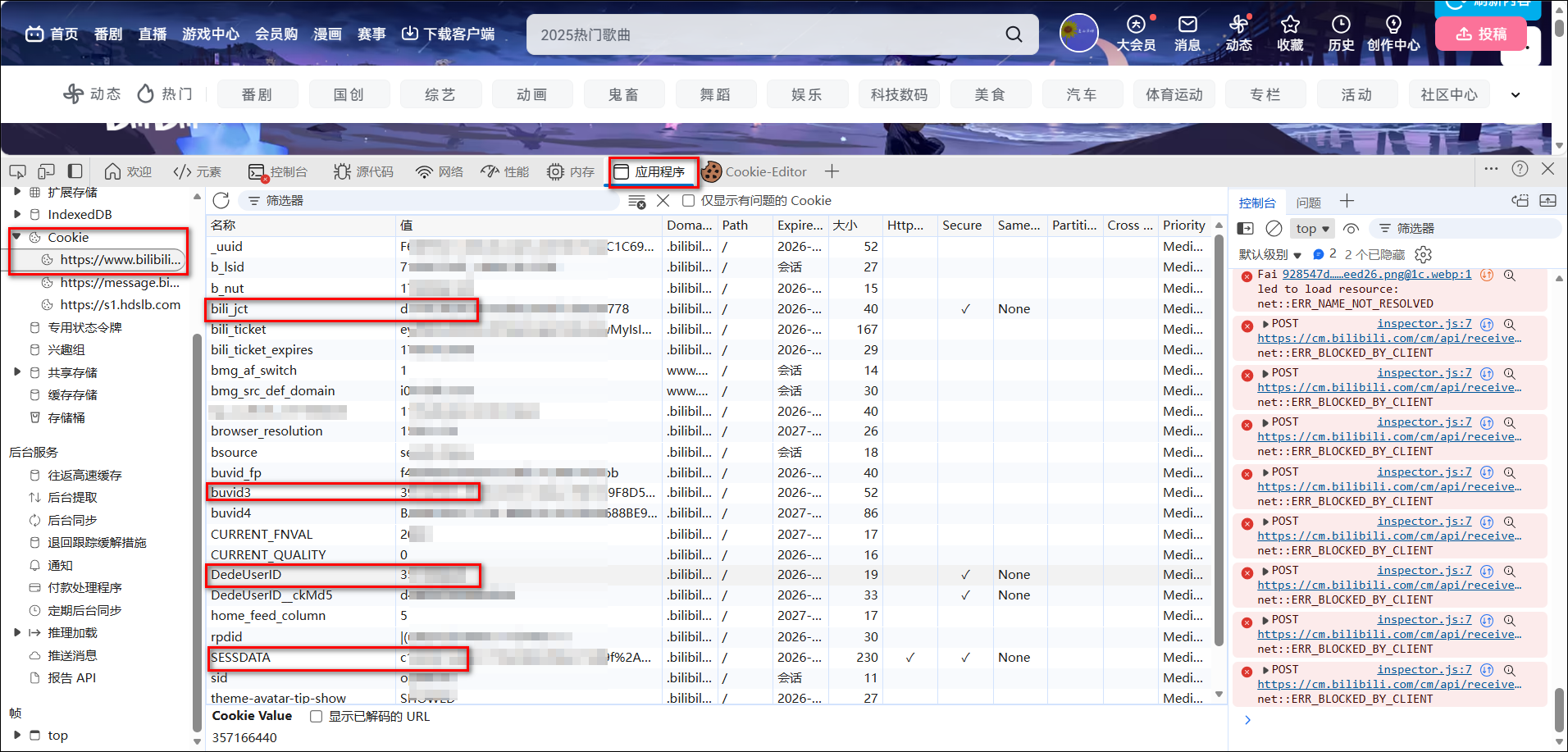Select the SESSDATA cookie row

tap(240, 658)
